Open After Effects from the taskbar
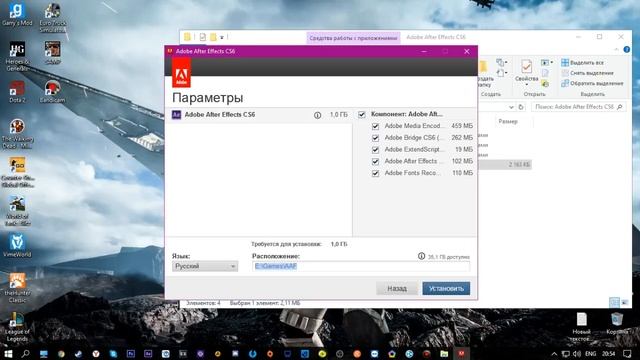 tap(148, 353)
